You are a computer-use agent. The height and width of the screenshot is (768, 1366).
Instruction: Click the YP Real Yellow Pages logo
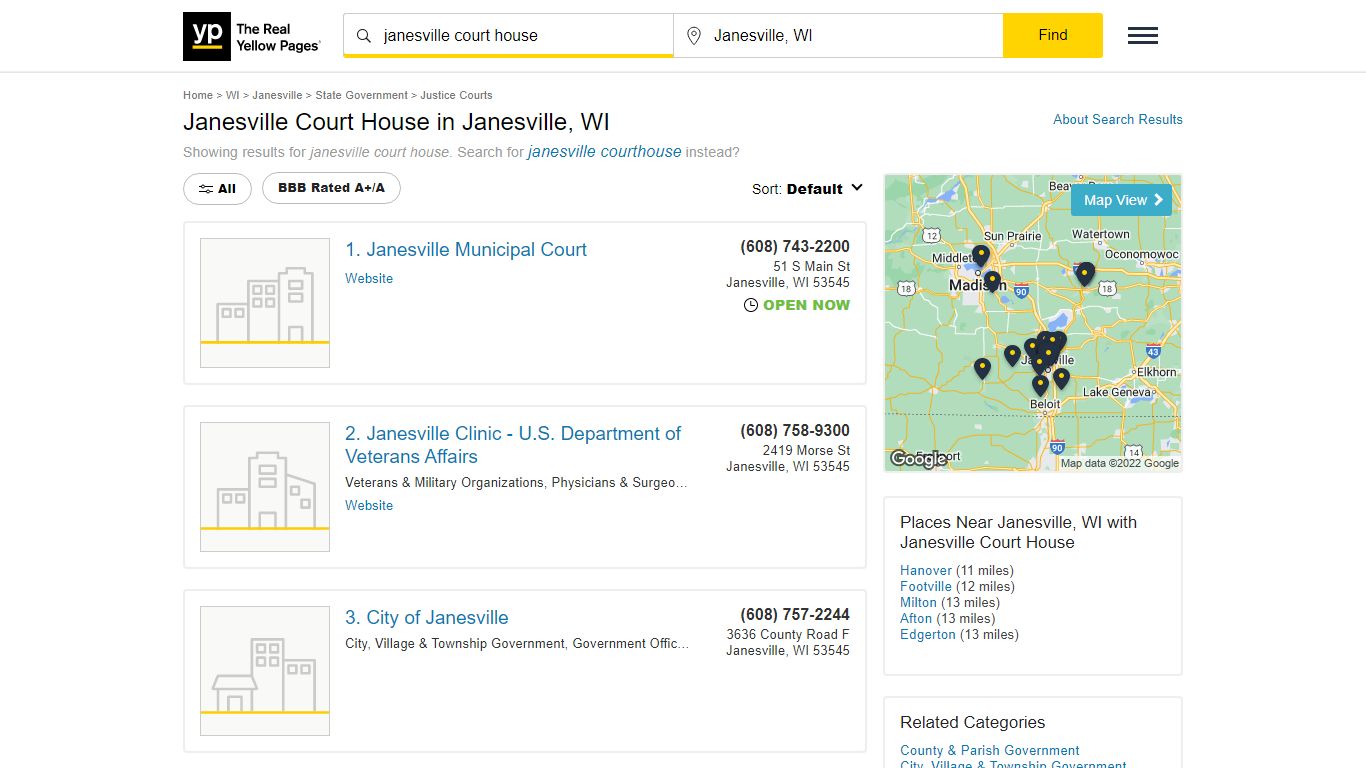[252, 37]
